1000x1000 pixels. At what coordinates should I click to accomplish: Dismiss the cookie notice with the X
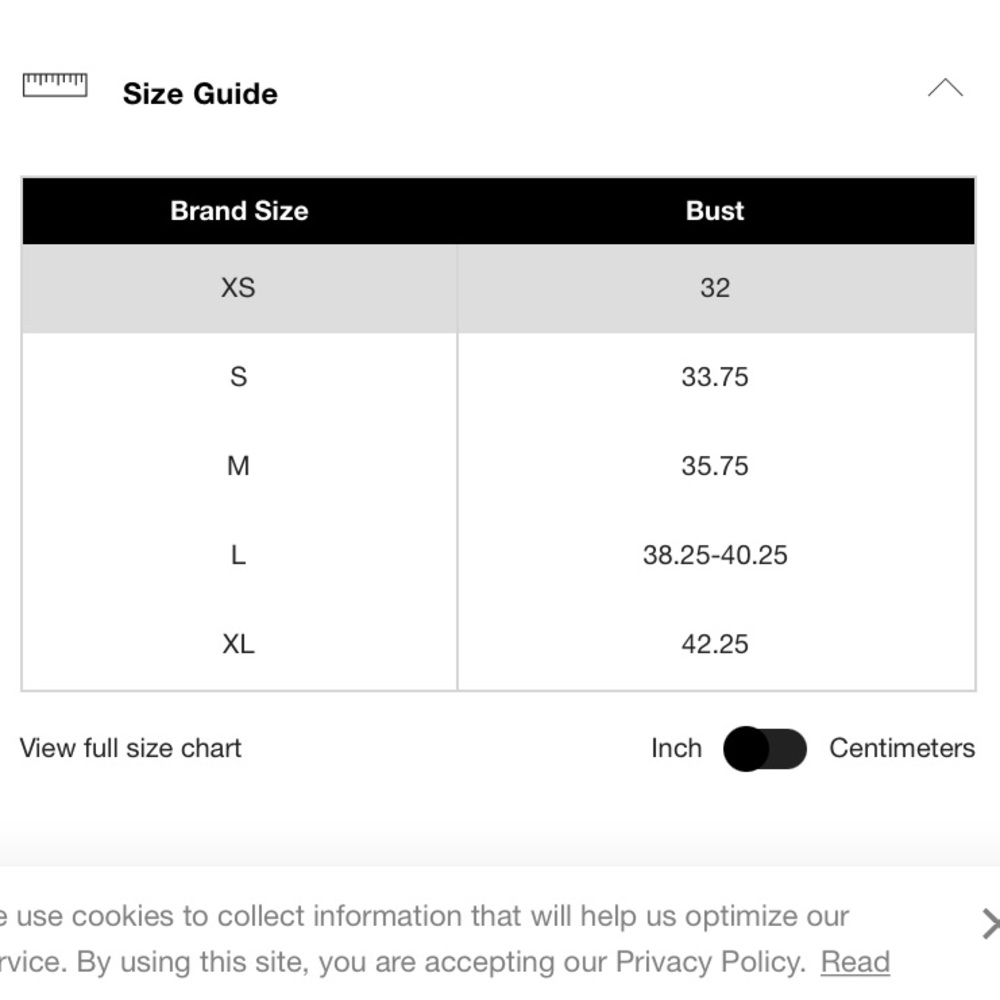[989, 924]
